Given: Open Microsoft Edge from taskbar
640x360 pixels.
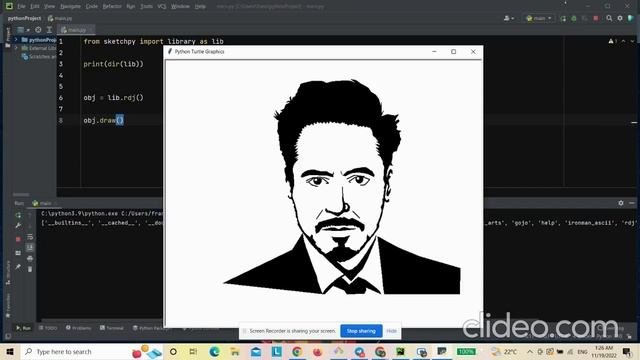Looking at the screenshot, I should [x=214, y=351].
